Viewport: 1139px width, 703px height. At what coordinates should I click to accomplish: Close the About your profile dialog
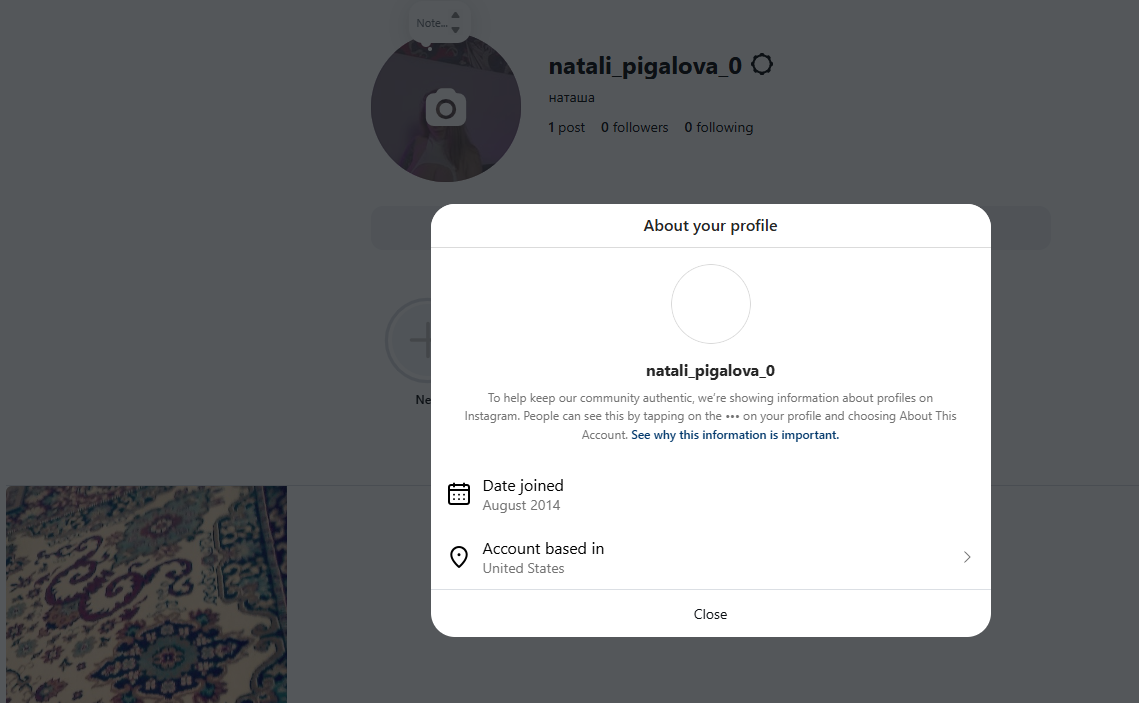tap(710, 614)
